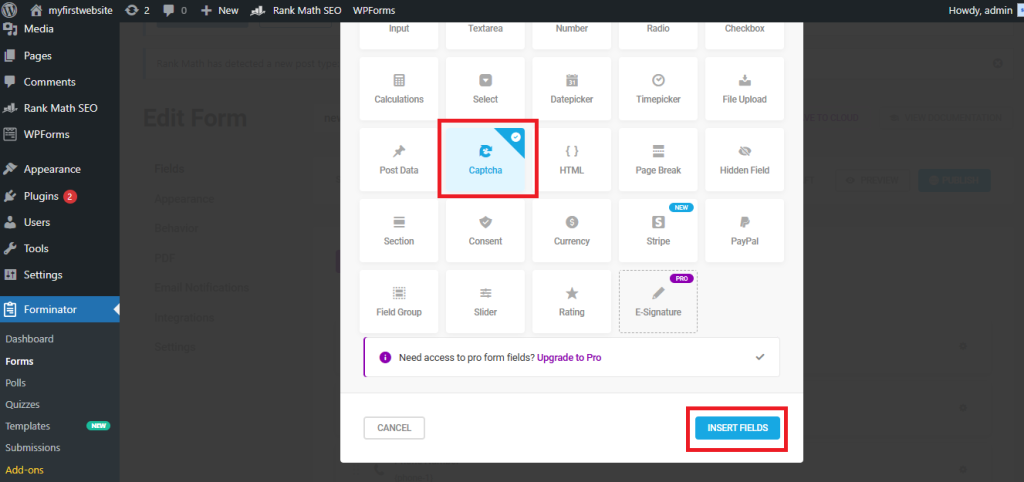This screenshot has width=1024, height=482.
Task: Select the Post Data field
Action: (399, 160)
